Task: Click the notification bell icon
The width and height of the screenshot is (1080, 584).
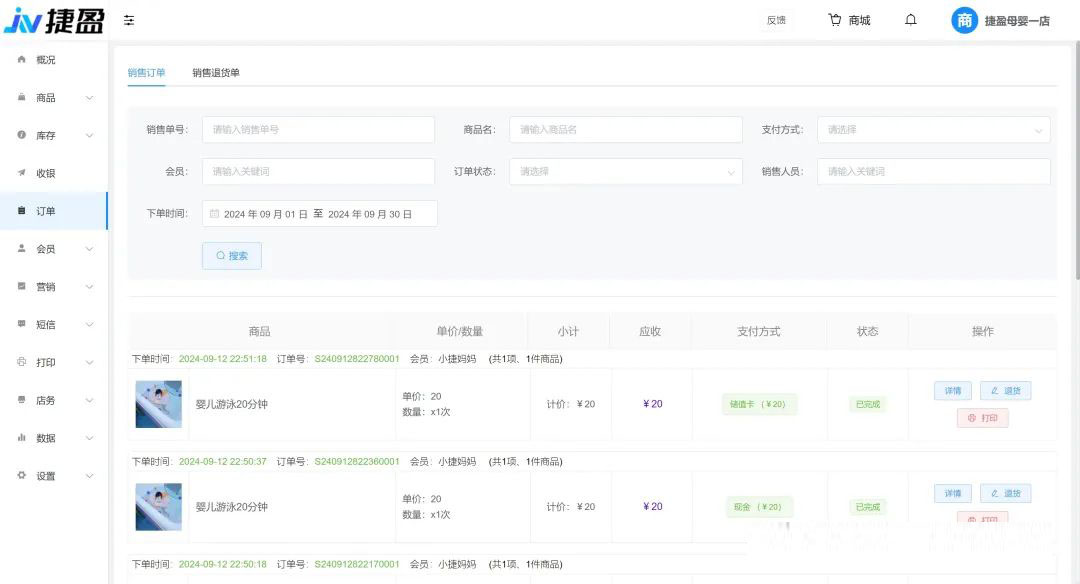Action: coord(910,20)
